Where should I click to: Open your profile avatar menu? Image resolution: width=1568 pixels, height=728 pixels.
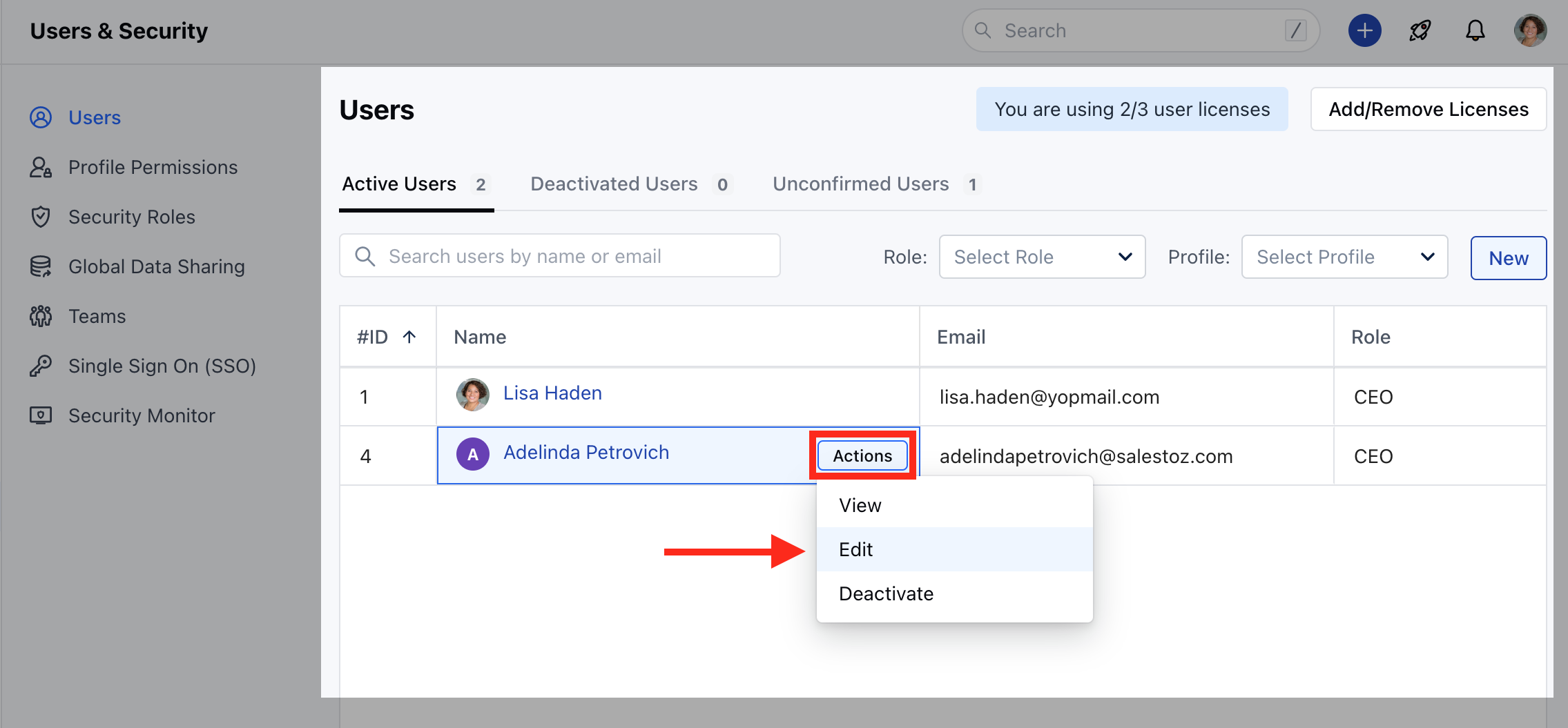pyautogui.click(x=1530, y=30)
